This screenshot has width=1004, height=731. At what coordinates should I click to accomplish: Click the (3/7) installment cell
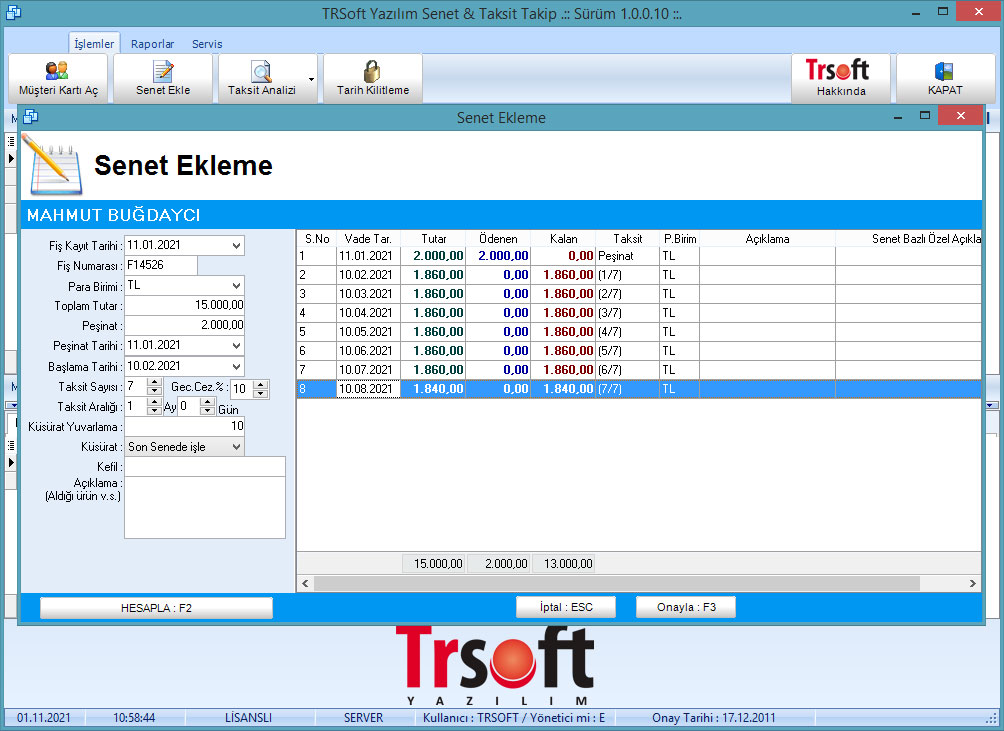[x=628, y=313]
